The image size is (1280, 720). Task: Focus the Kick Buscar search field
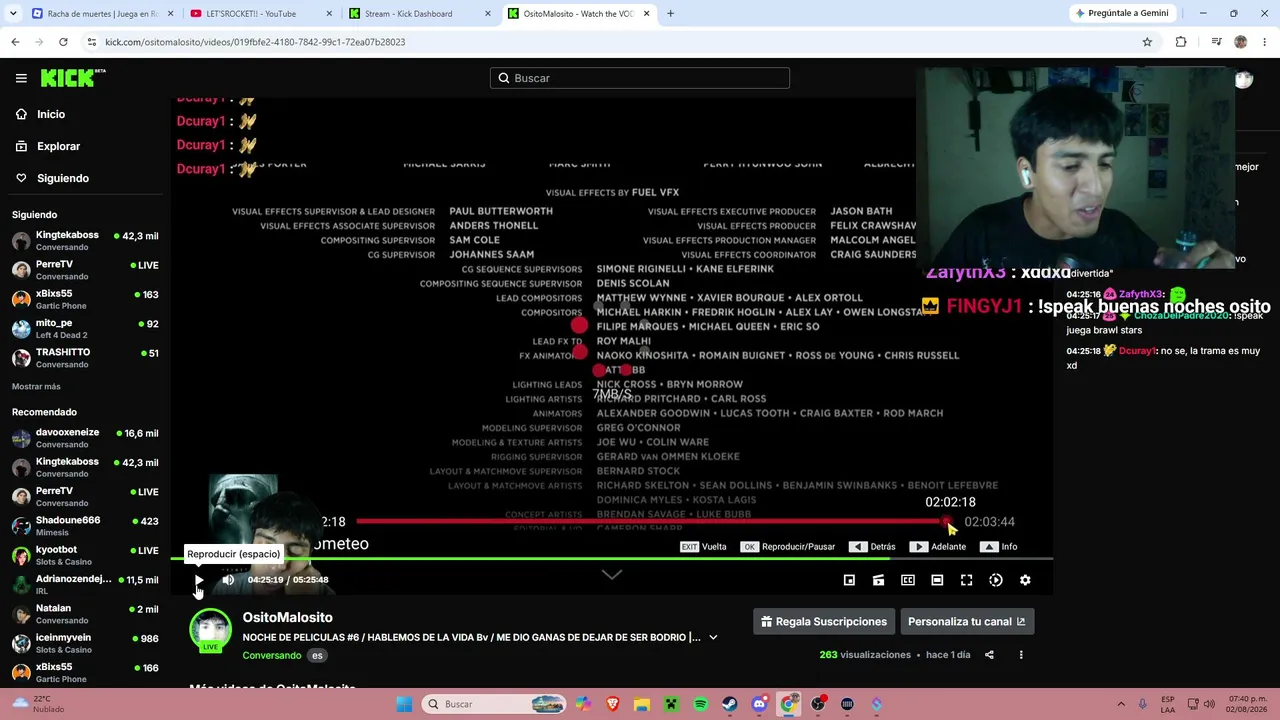point(640,78)
